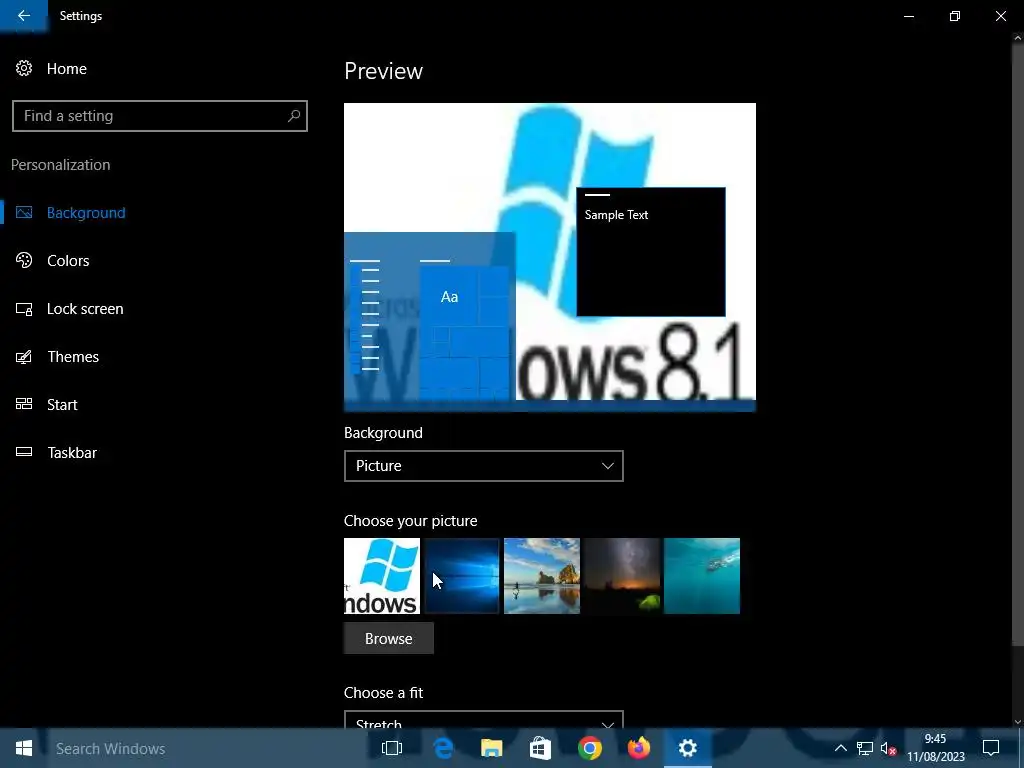
Task: Open the Action Center notification icon
Action: (991, 748)
